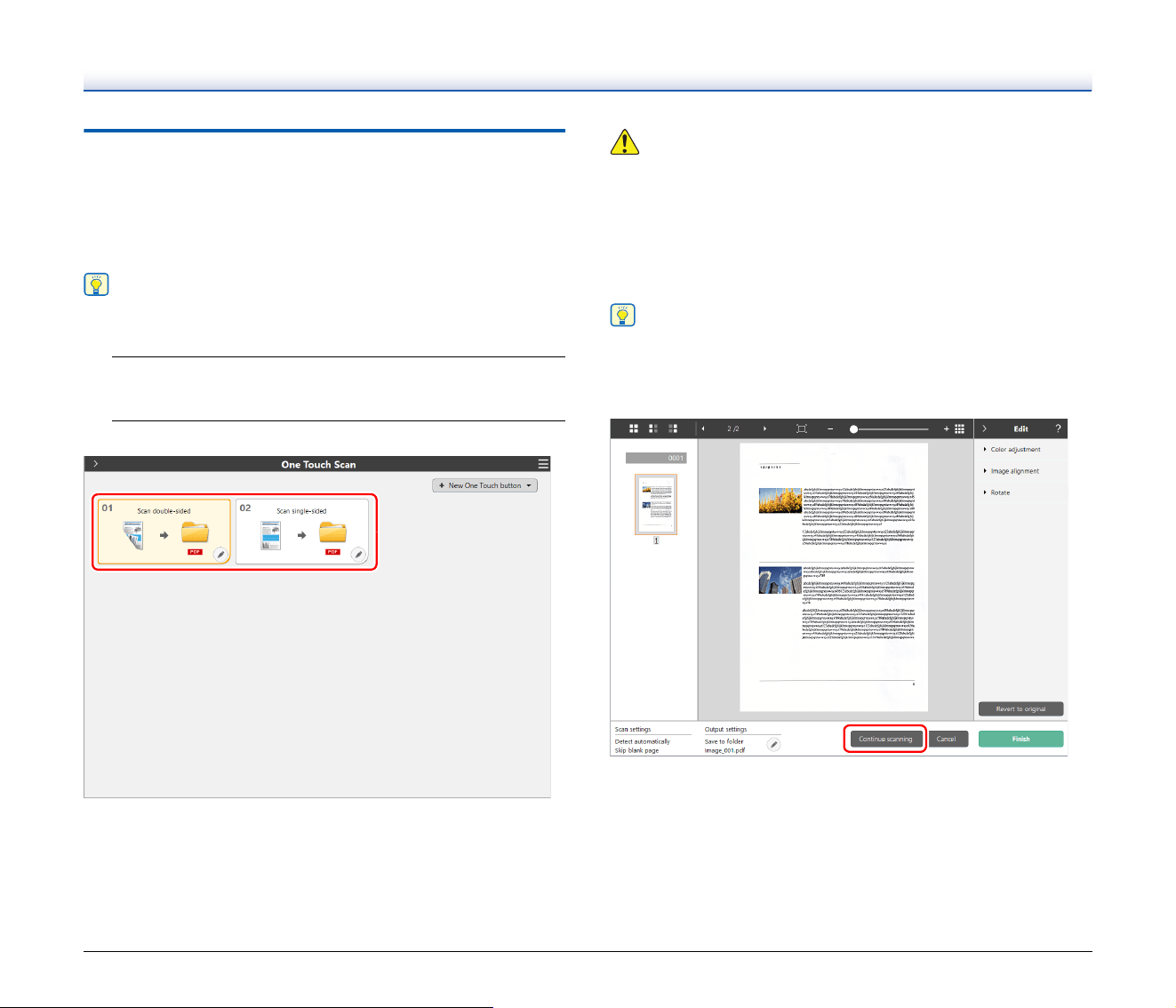Switch to the four-tile thumbnail view icon
This screenshot has height=1008, width=1176.
tap(634, 428)
